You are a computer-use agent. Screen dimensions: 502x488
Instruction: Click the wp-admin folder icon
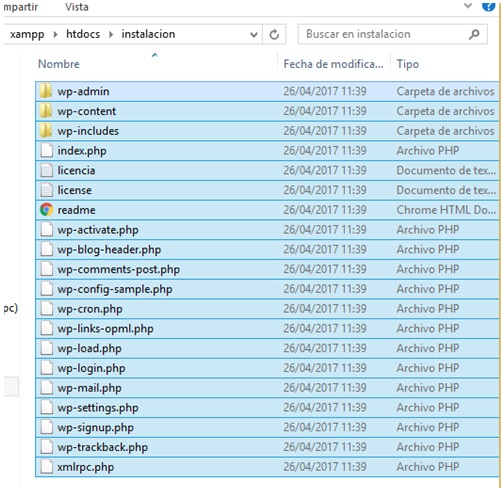coord(46,91)
